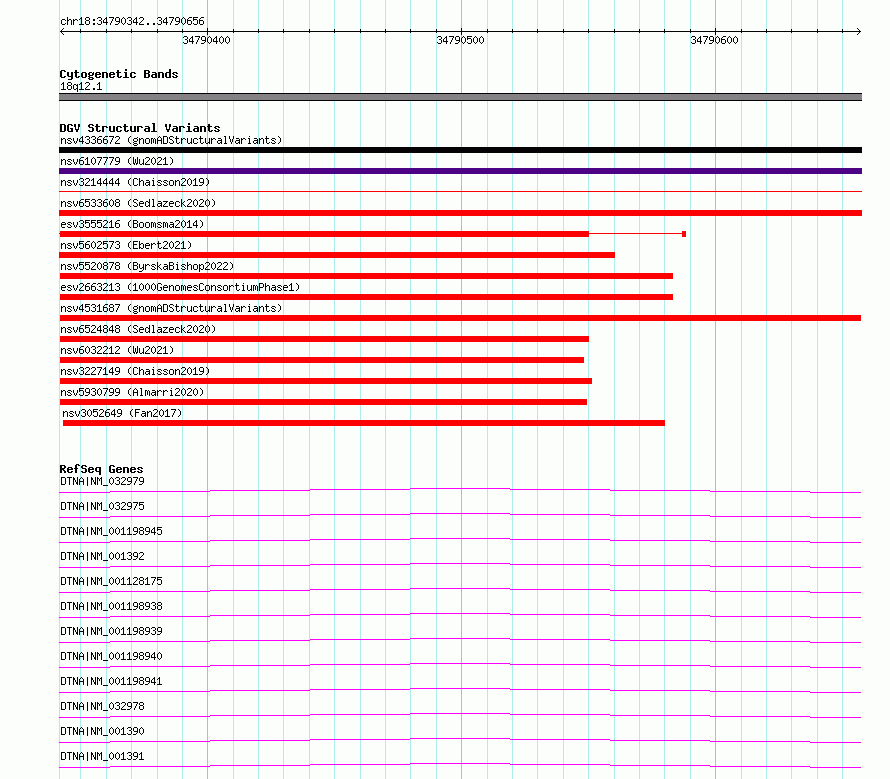Open transcript DTNA|NM_001198939

point(111,631)
